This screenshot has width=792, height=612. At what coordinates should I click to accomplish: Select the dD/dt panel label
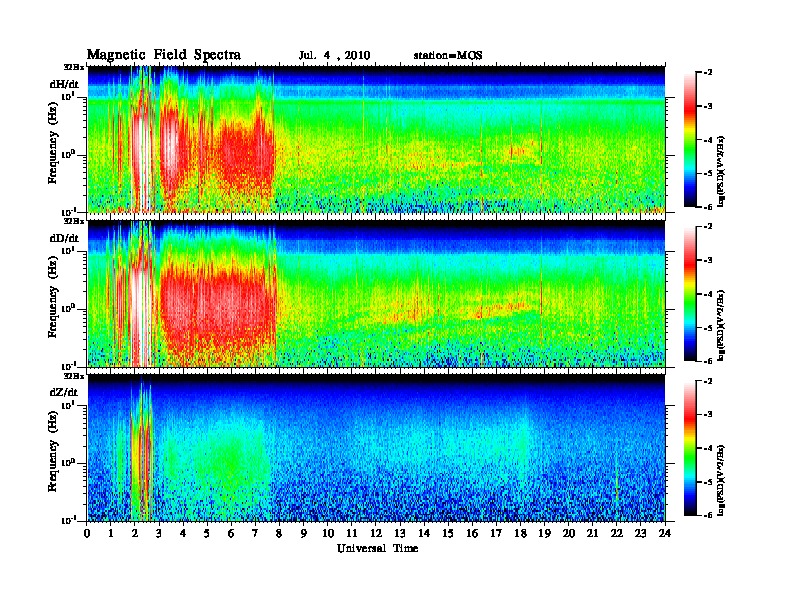point(64,238)
